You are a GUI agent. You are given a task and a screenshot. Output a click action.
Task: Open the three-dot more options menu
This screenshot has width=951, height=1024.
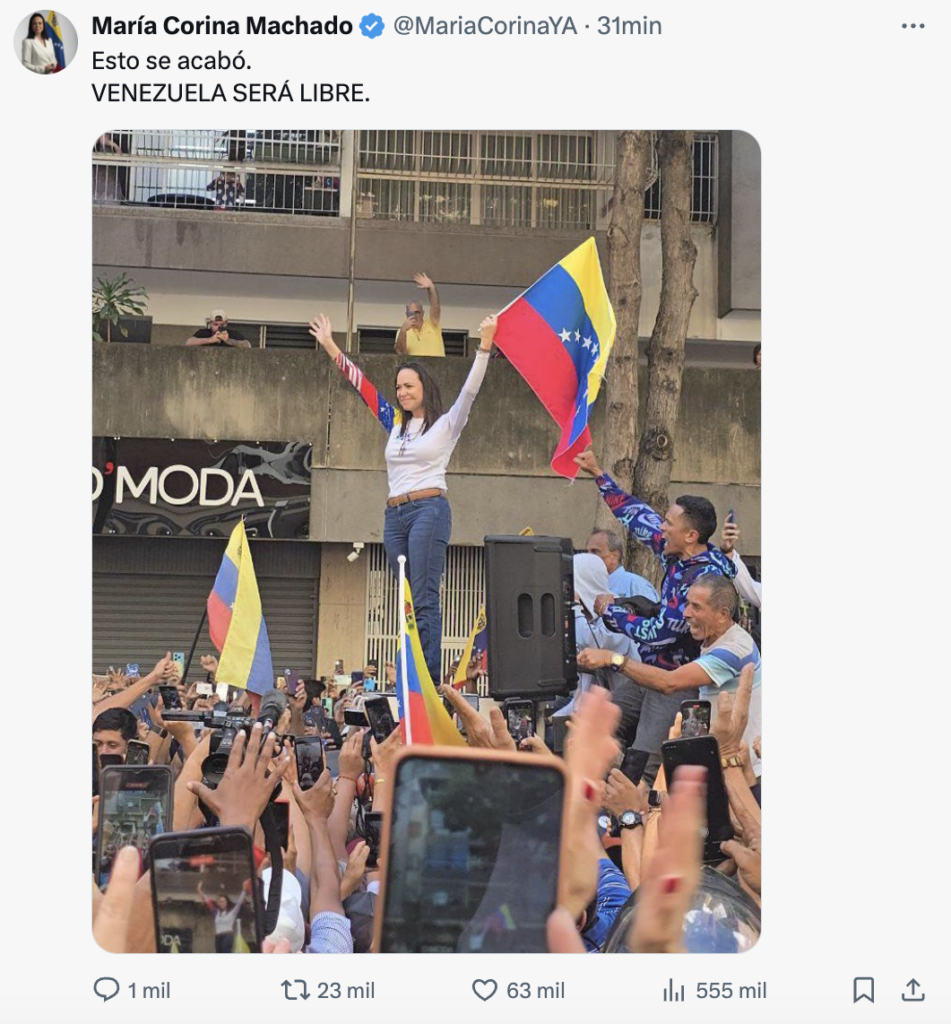[x=912, y=26]
